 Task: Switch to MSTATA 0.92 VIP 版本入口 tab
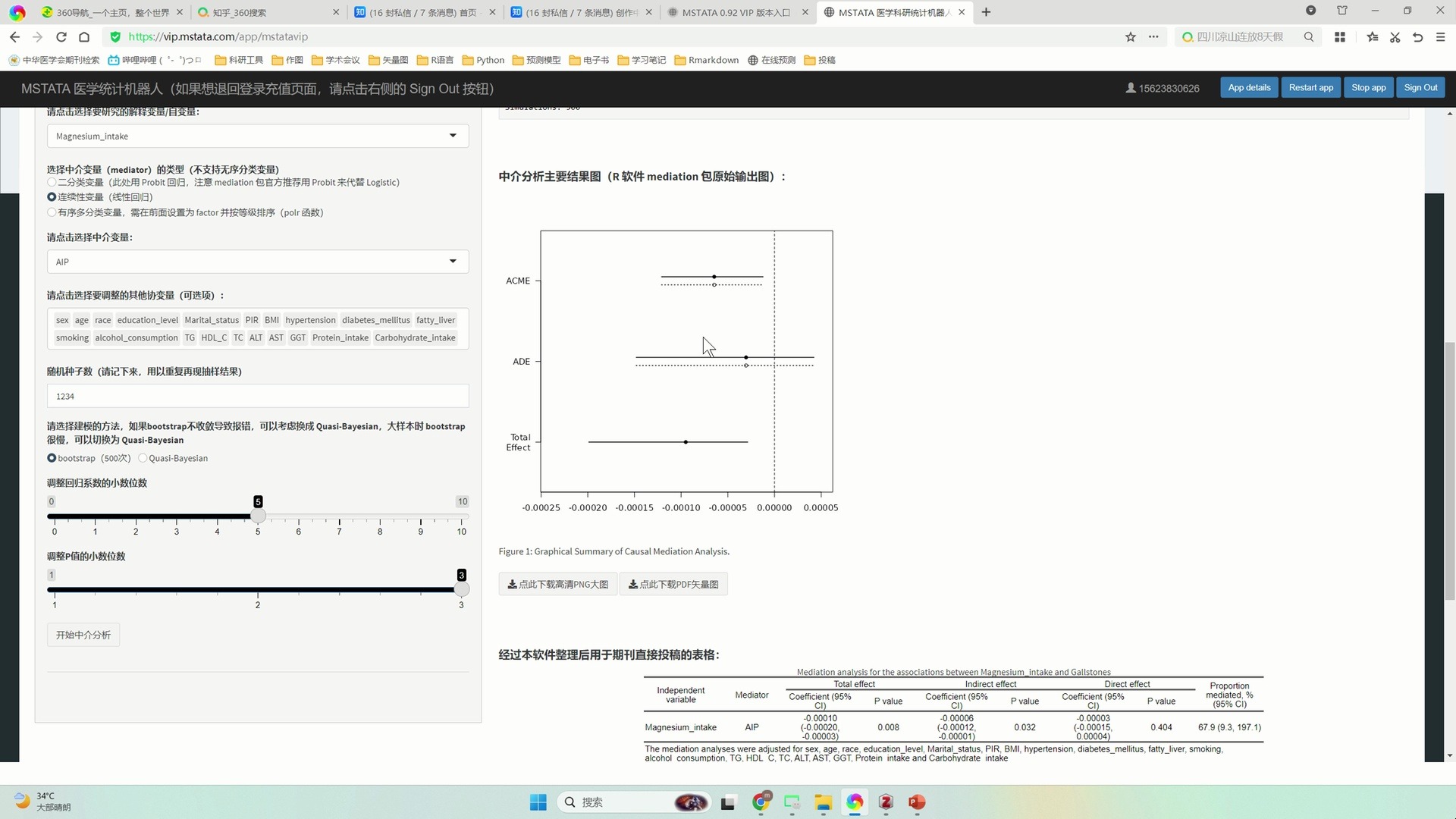(736, 12)
